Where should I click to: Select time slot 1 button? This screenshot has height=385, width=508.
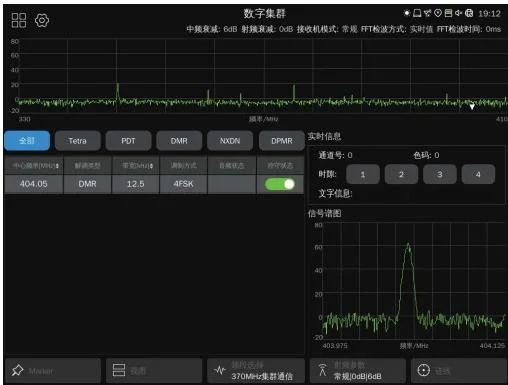363,174
